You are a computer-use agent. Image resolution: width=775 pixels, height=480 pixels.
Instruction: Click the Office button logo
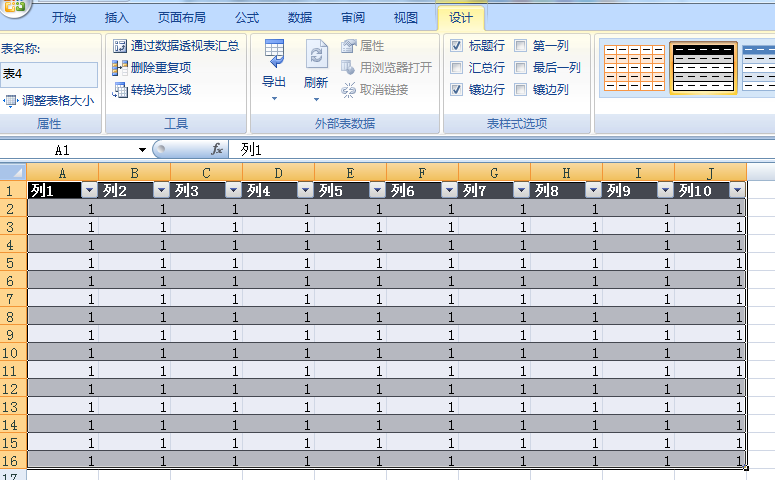(14, 6)
